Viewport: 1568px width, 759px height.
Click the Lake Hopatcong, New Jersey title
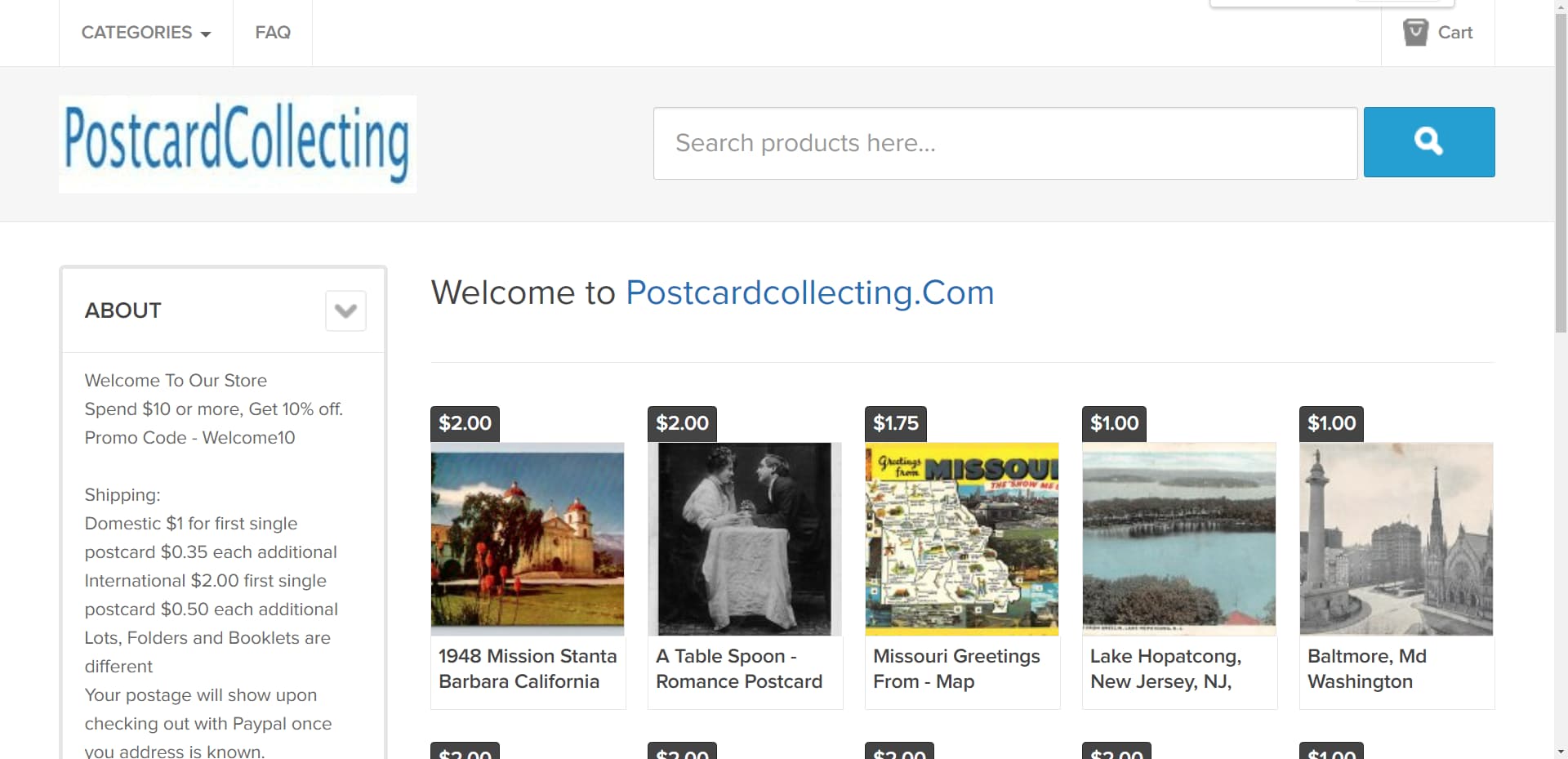1165,668
